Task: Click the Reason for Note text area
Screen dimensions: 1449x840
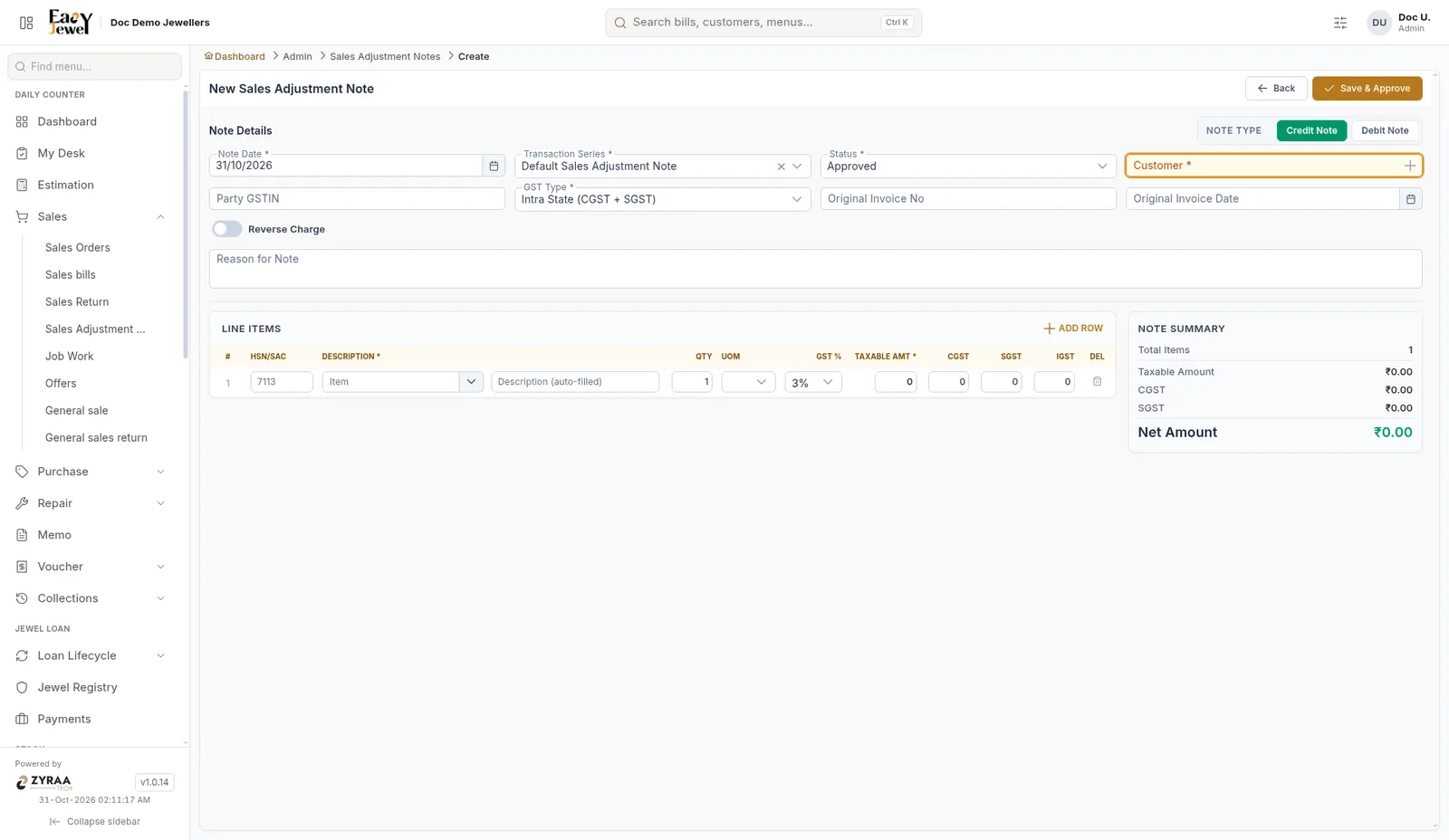Action: 815,269
